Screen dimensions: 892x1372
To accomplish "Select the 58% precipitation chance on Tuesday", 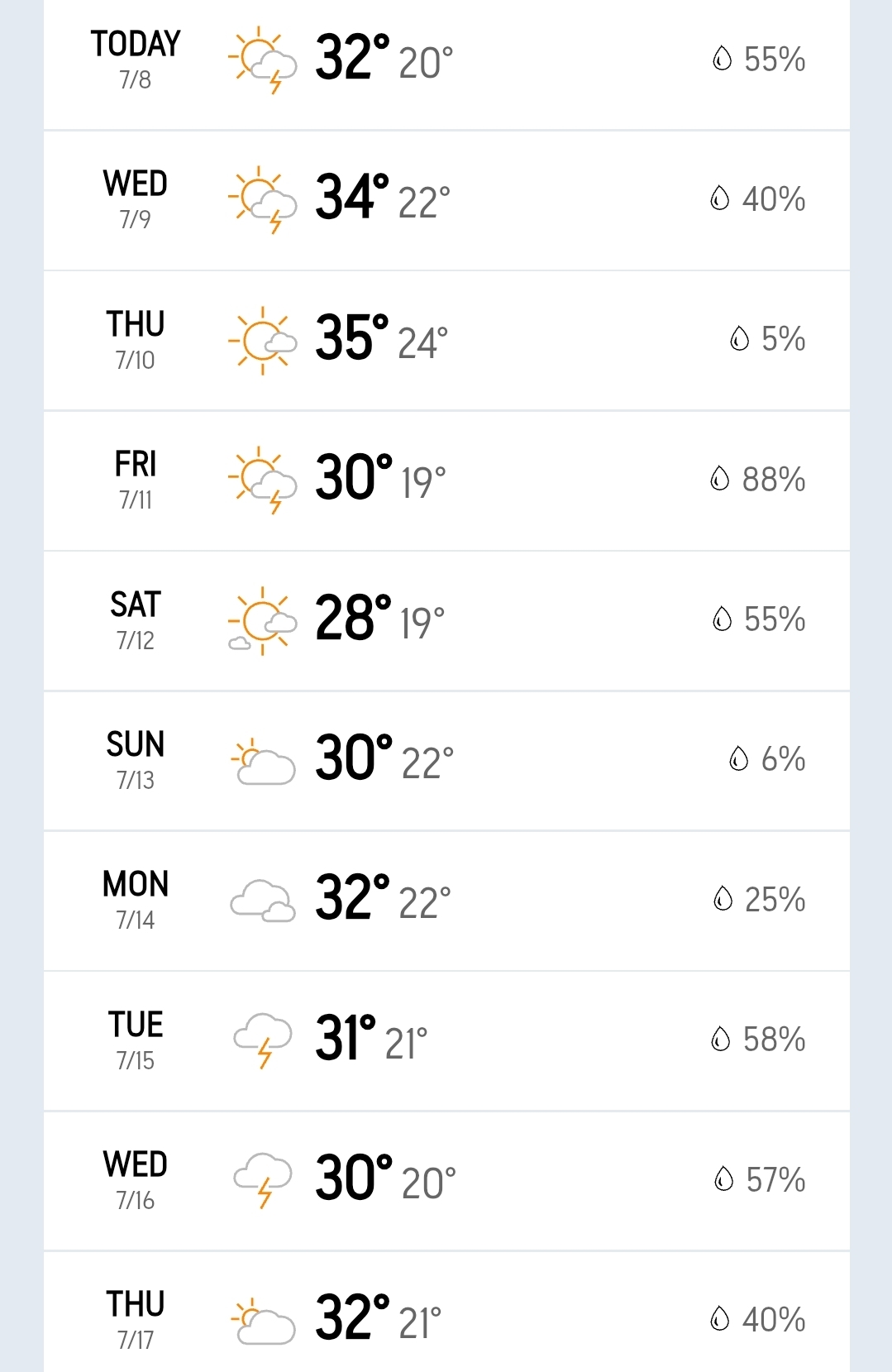I will click(x=774, y=1040).
